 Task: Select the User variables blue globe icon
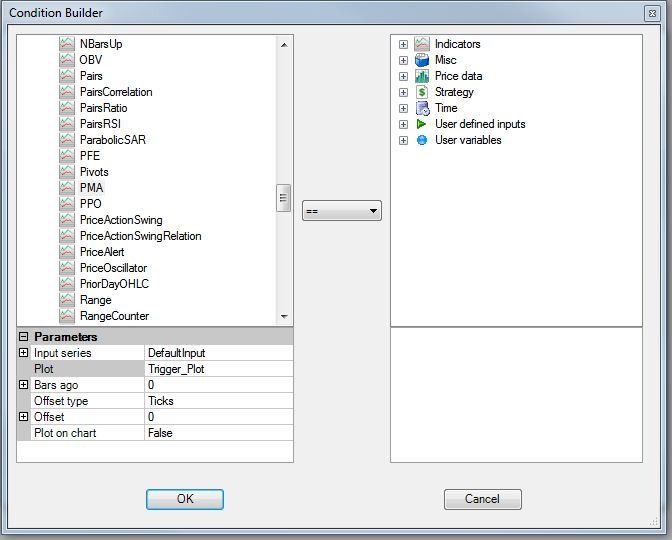[422, 140]
